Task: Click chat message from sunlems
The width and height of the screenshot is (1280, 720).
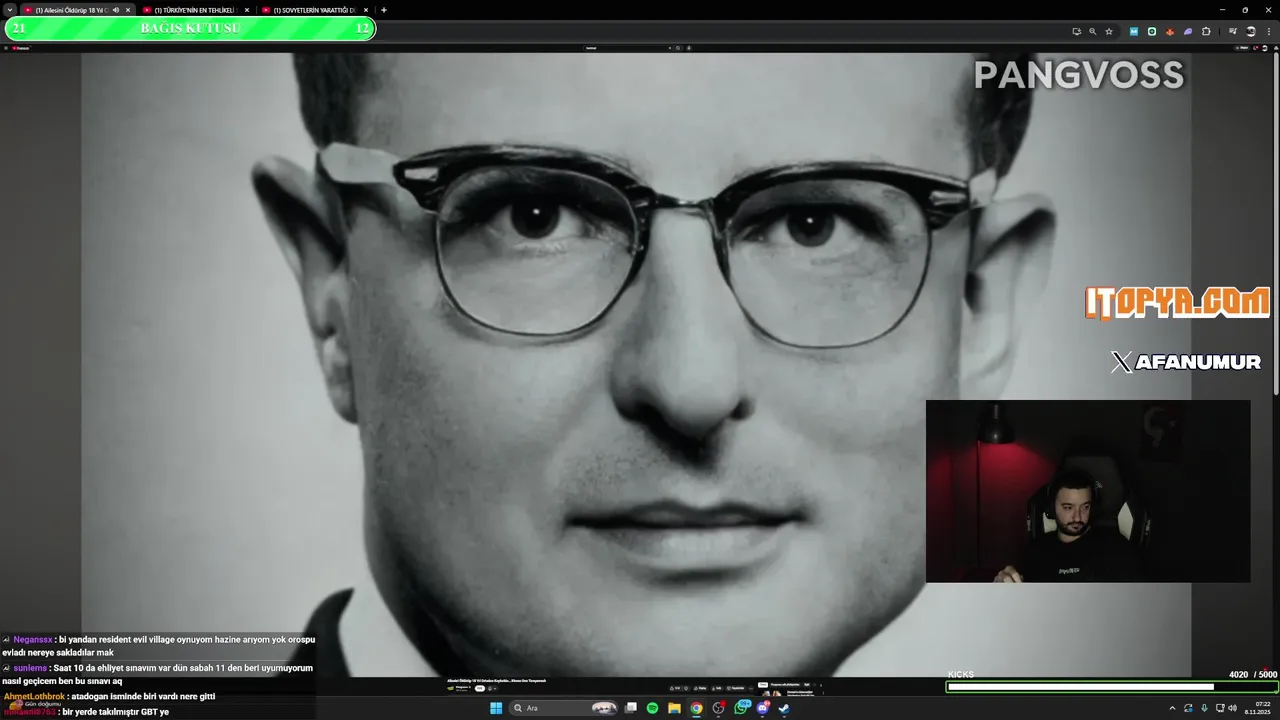Action: pyautogui.click(x=158, y=674)
